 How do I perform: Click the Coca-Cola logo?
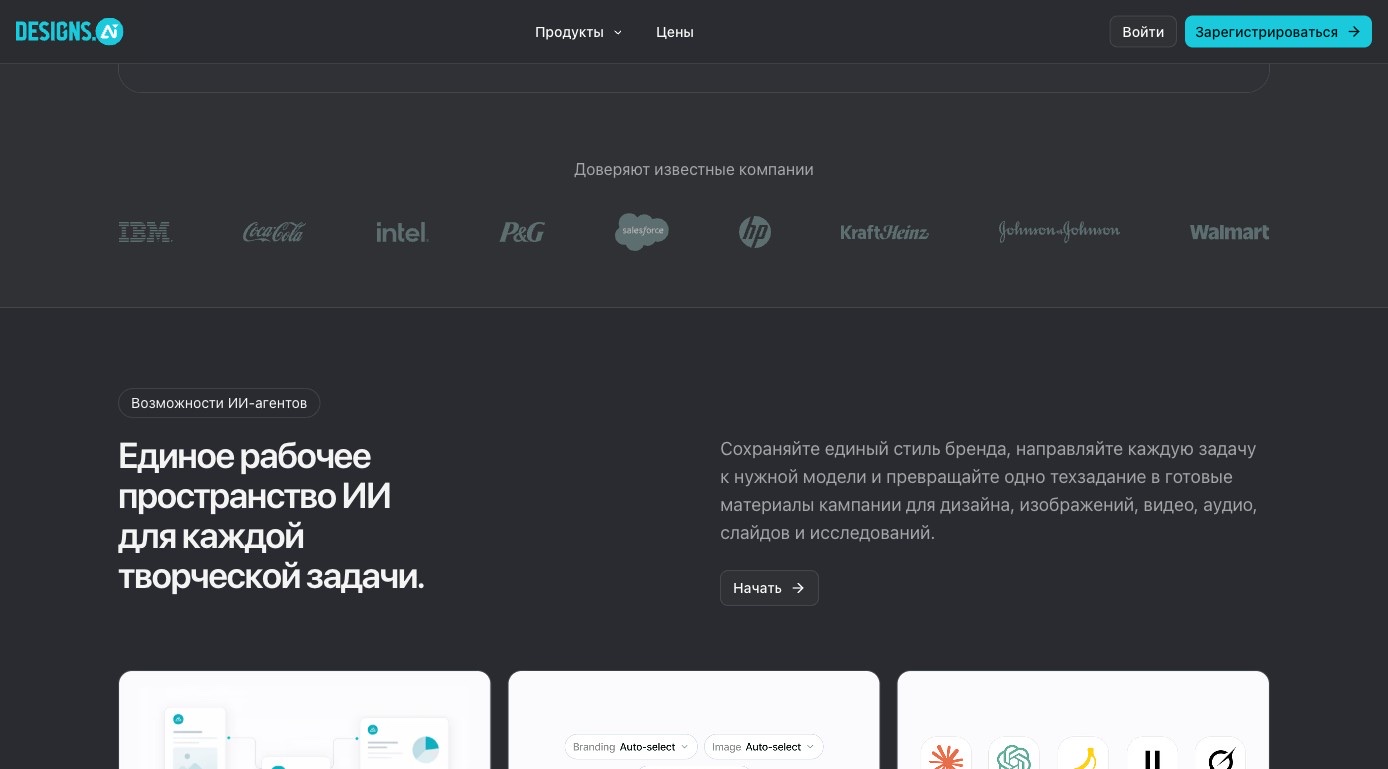(x=274, y=232)
